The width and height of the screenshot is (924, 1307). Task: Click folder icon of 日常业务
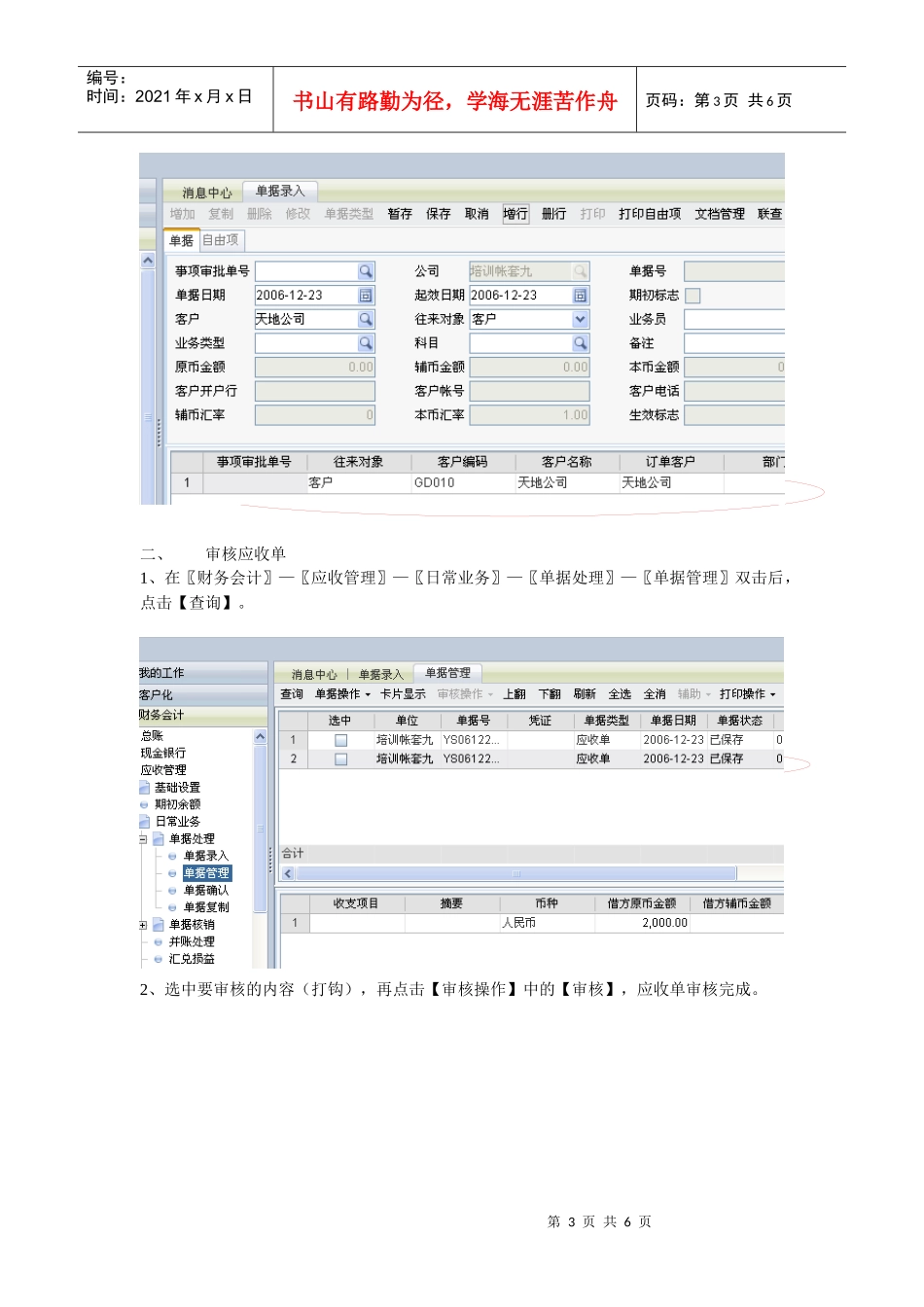145,822
